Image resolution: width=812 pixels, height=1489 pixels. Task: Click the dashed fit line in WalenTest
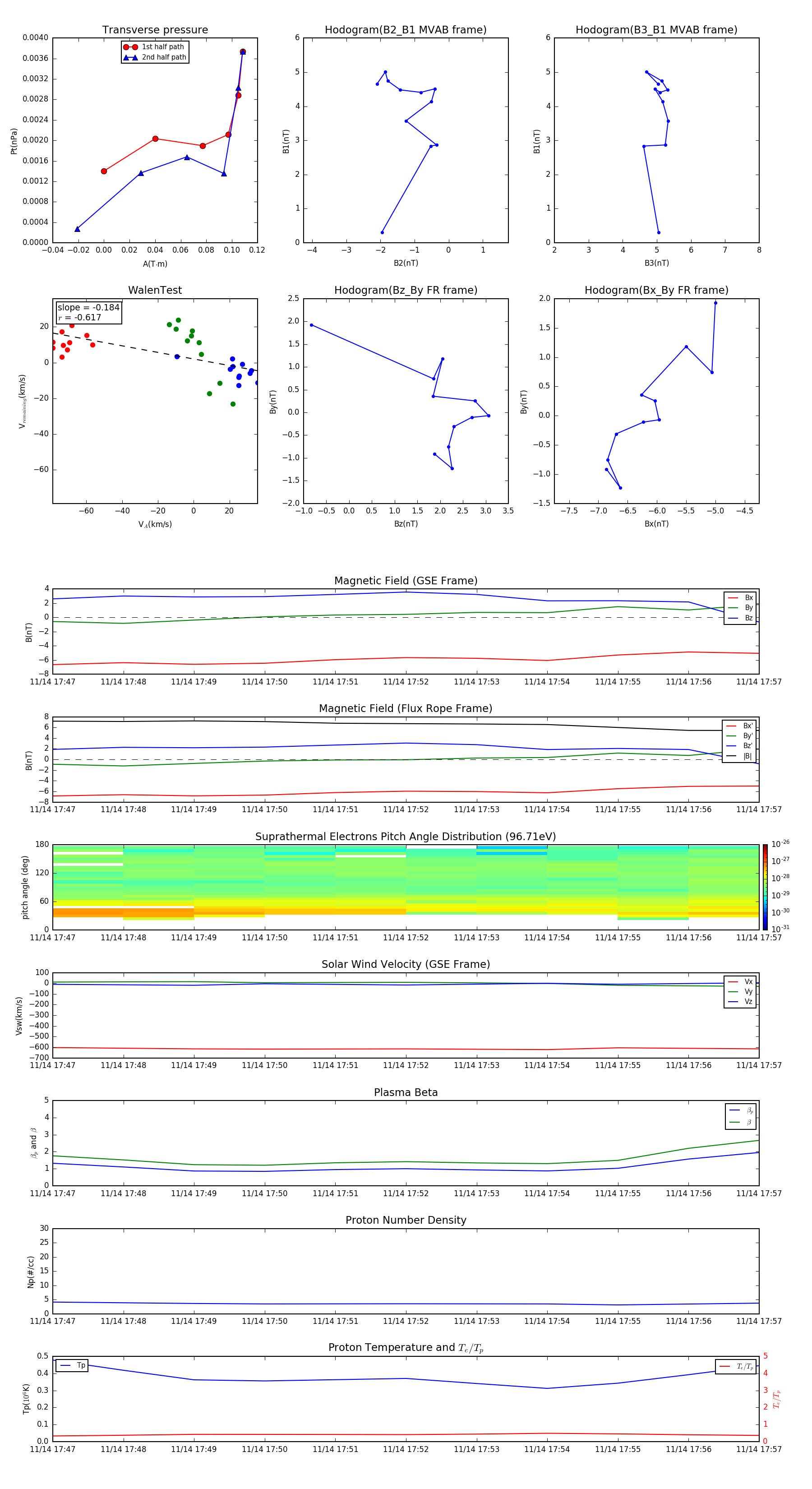155,351
